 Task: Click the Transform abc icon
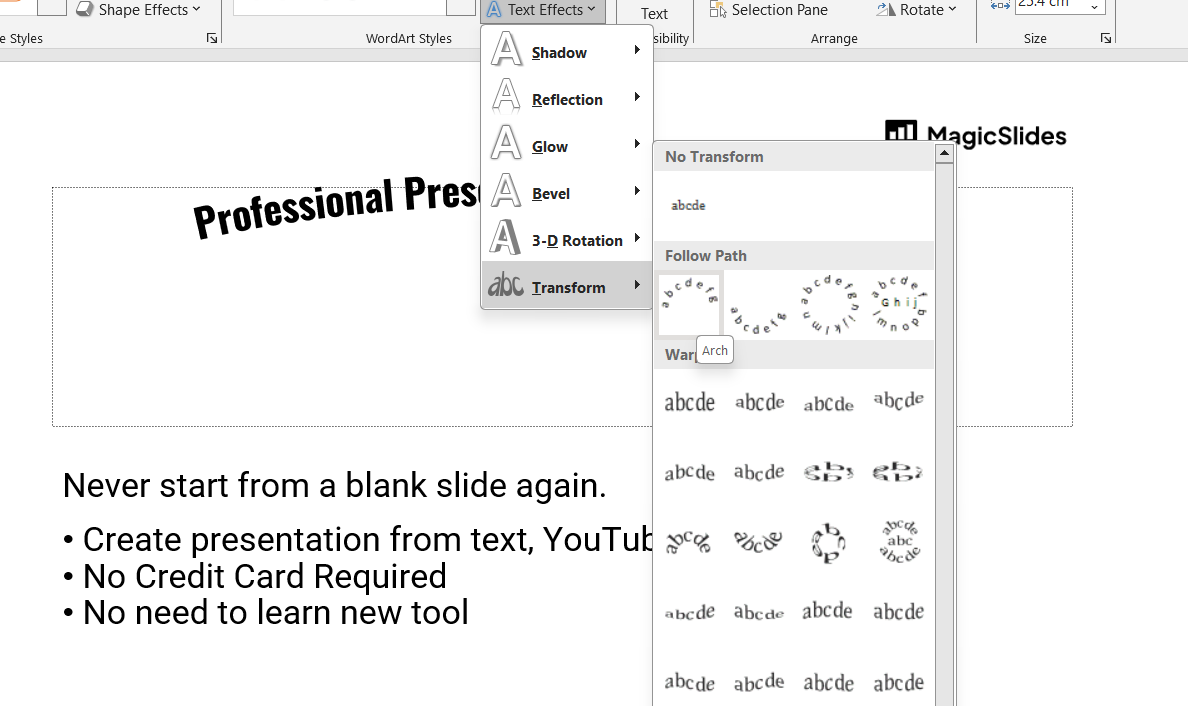505,285
